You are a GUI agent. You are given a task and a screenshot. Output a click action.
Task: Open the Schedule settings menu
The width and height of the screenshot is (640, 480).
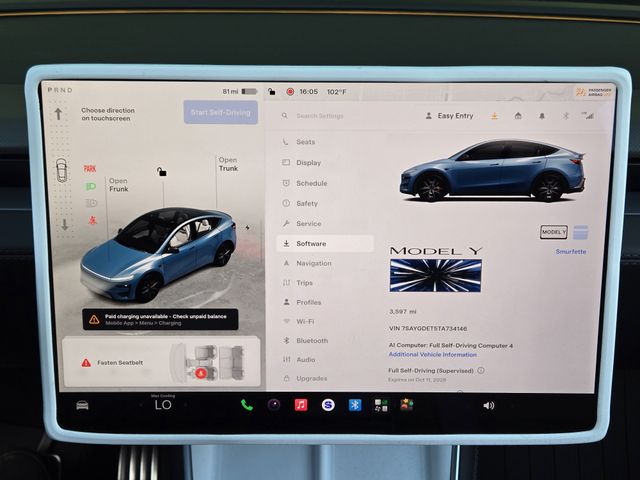tap(325, 183)
